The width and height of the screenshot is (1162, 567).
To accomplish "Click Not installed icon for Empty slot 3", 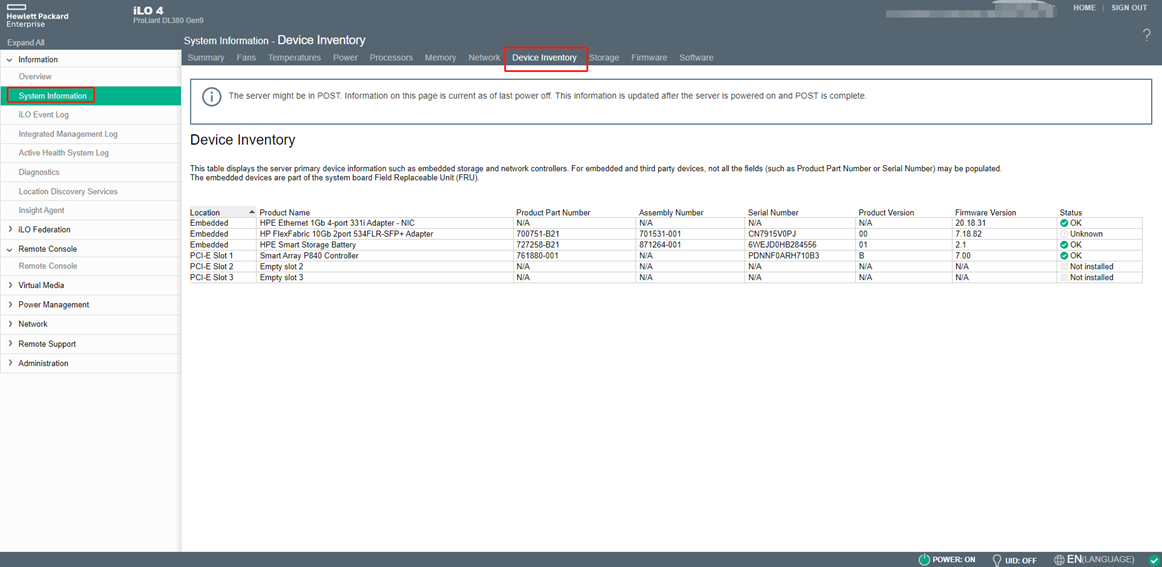I will coord(1064,277).
